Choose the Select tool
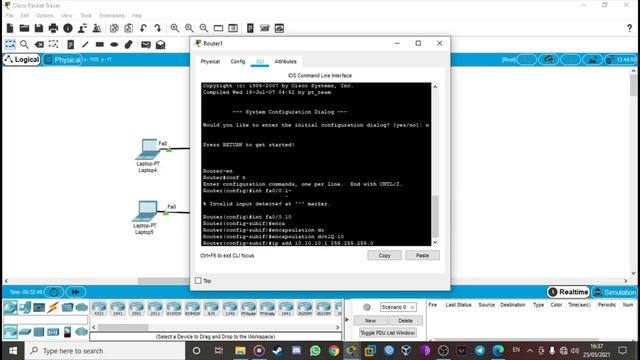This screenshot has height=360, width=640. (10, 44)
